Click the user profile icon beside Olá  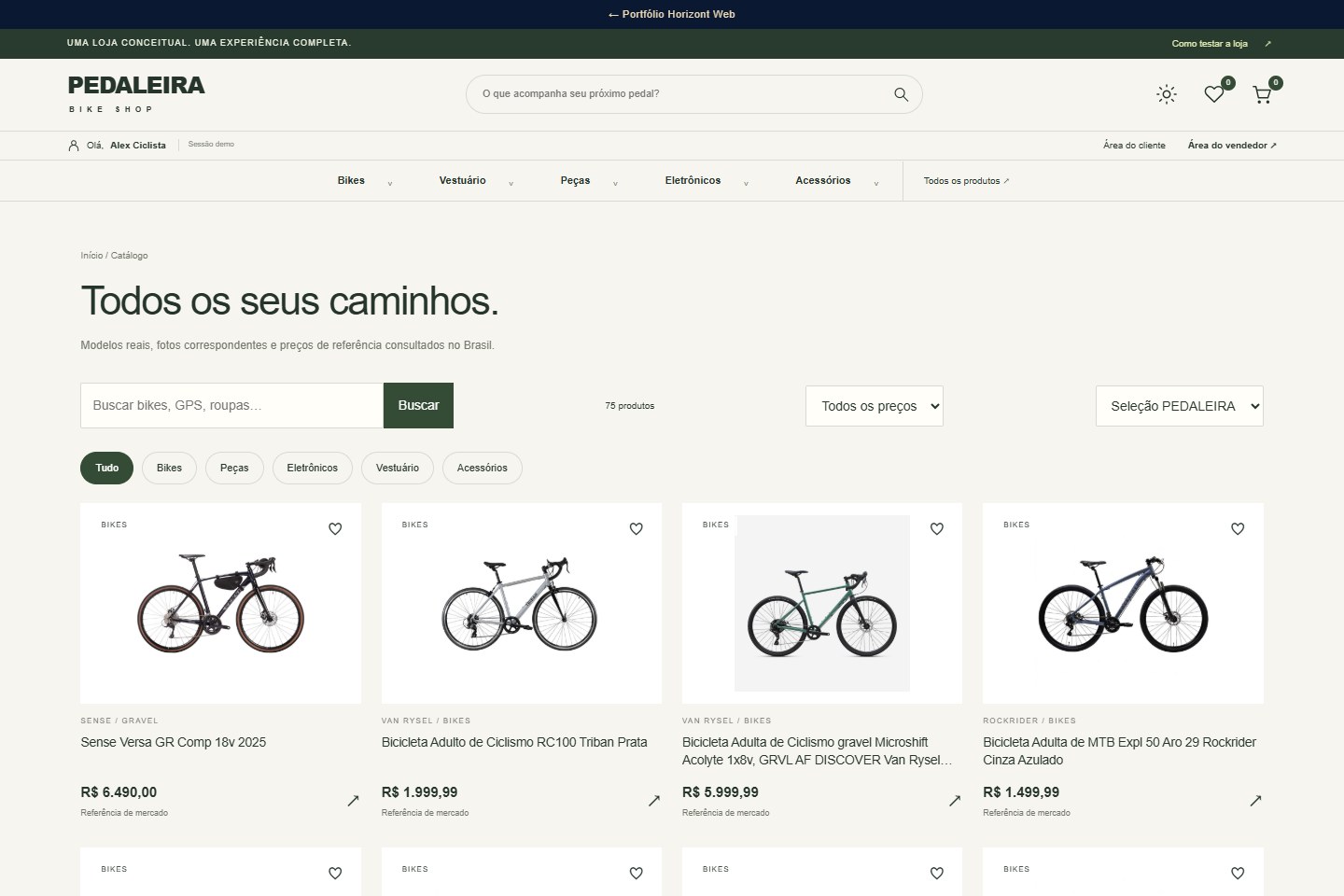tap(74, 146)
